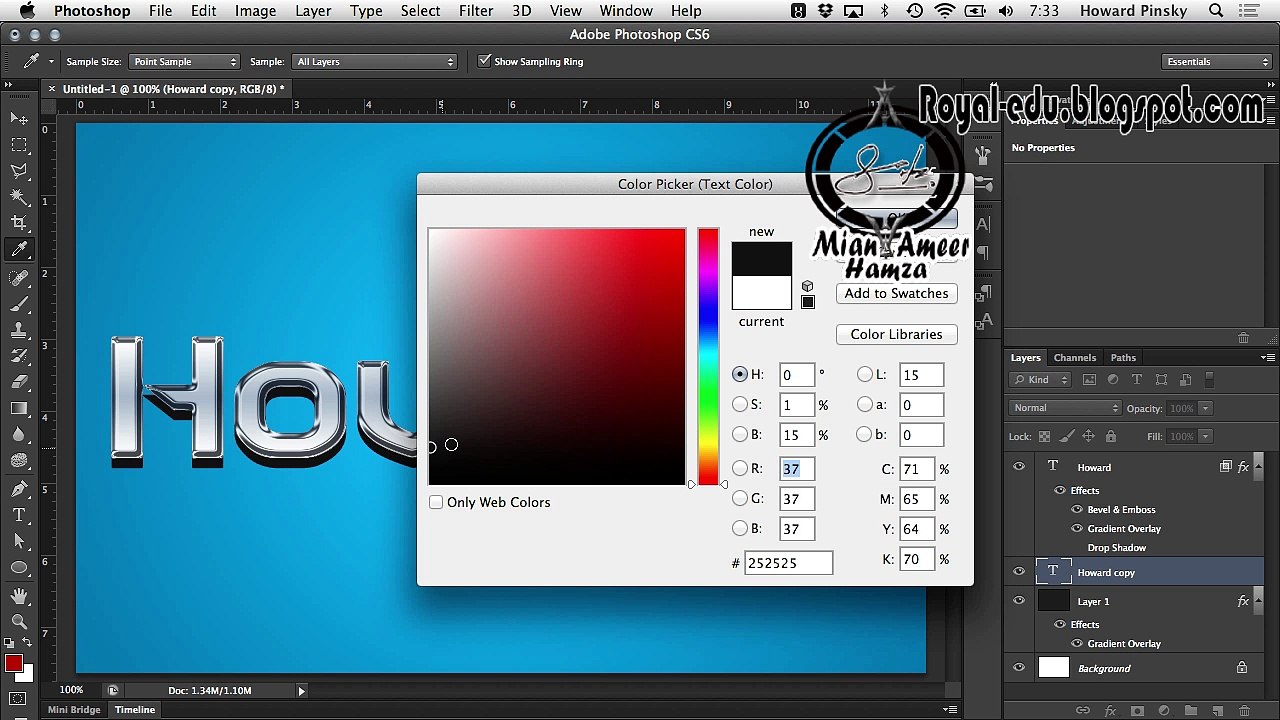The width and height of the screenshot is (1280, 720).
Task: Select the Rectangular Marquee tool
Action: coord(19,145)
